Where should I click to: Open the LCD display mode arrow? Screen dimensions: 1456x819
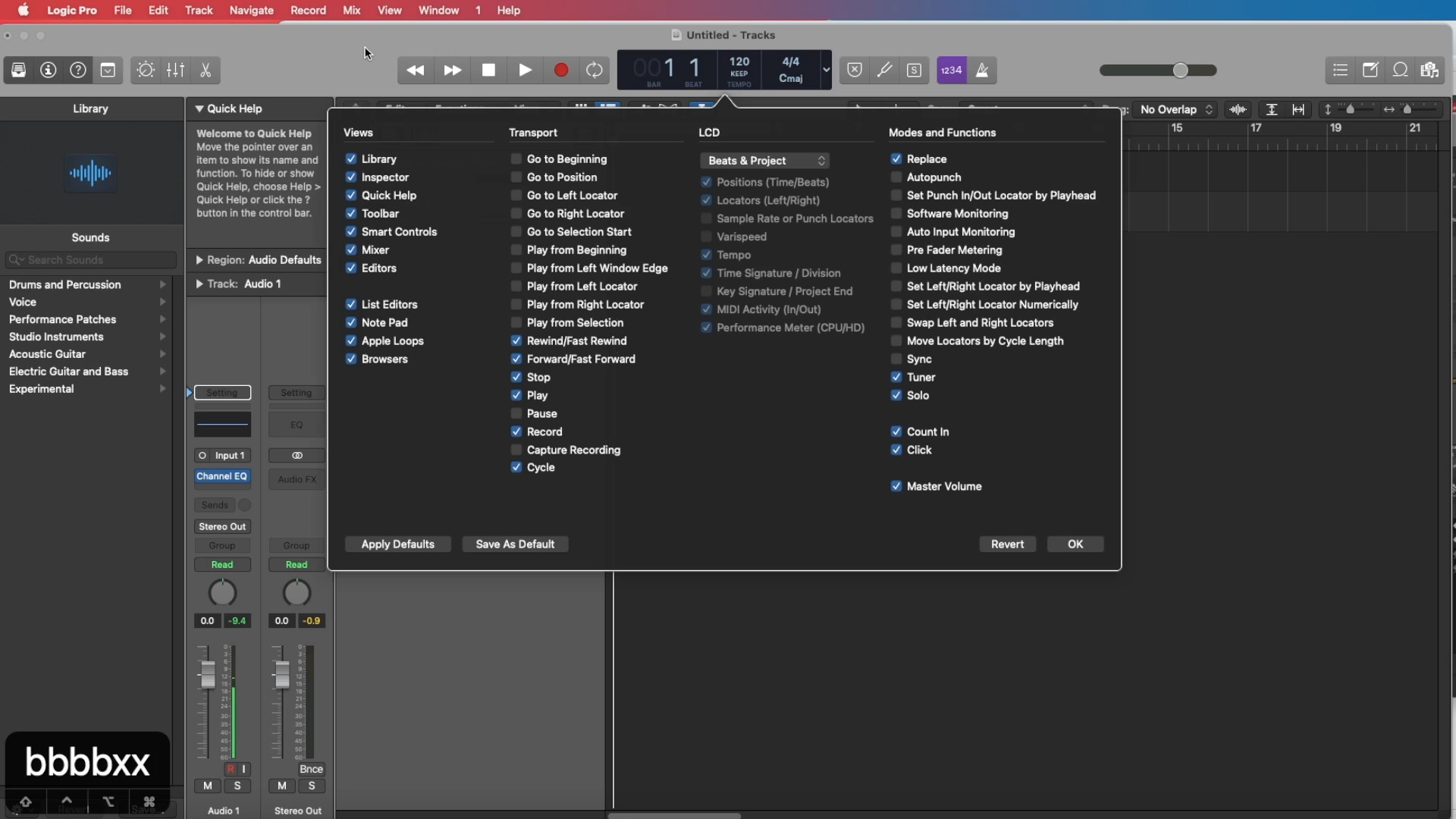826,71
